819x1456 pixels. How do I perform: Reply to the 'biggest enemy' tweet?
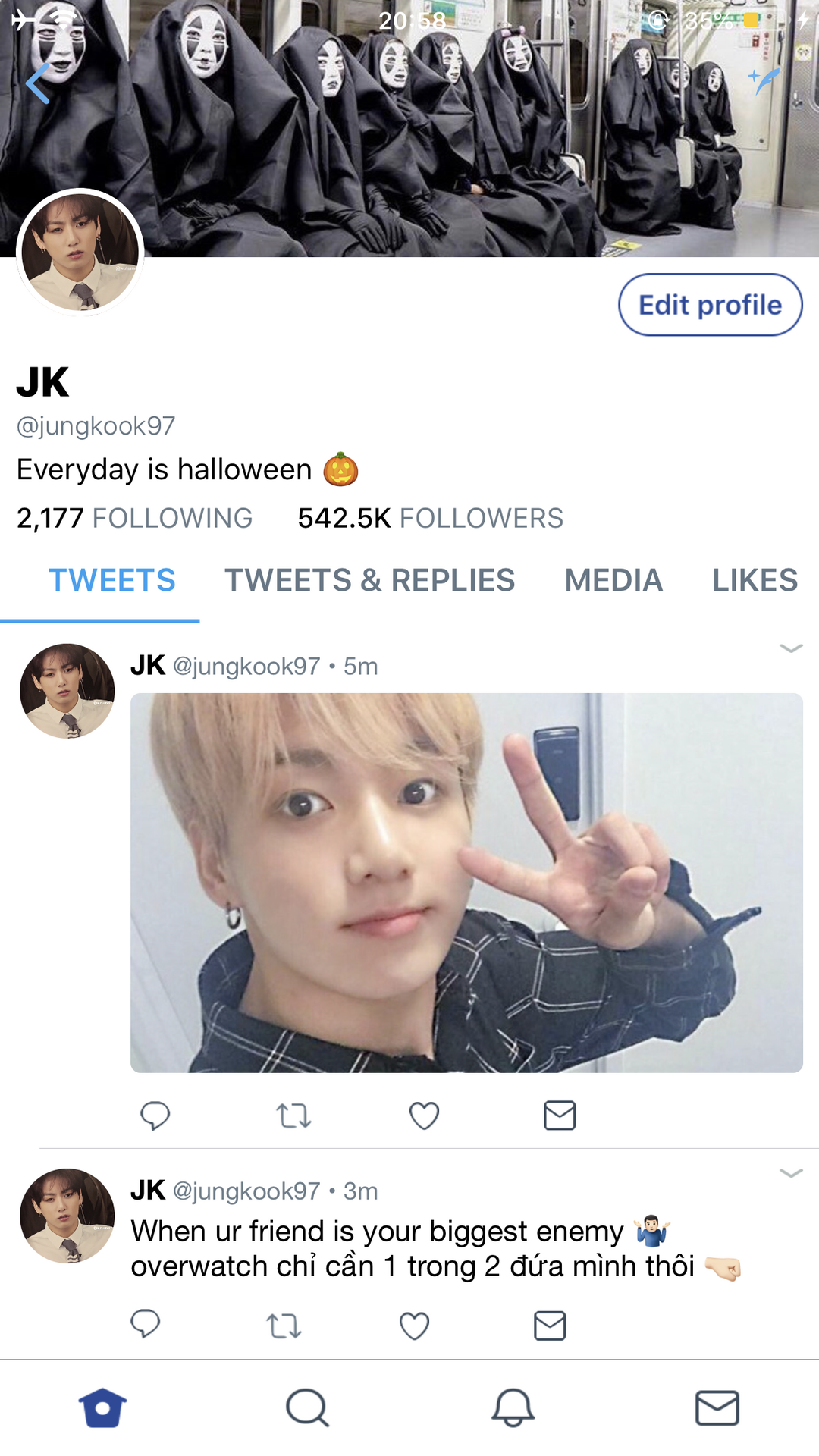(x=146, y=1325)
